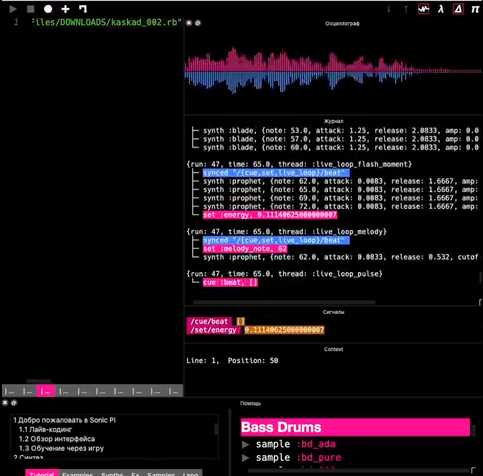
Task: Click the plus Save icon in toolbar
Action: point(65,9)
